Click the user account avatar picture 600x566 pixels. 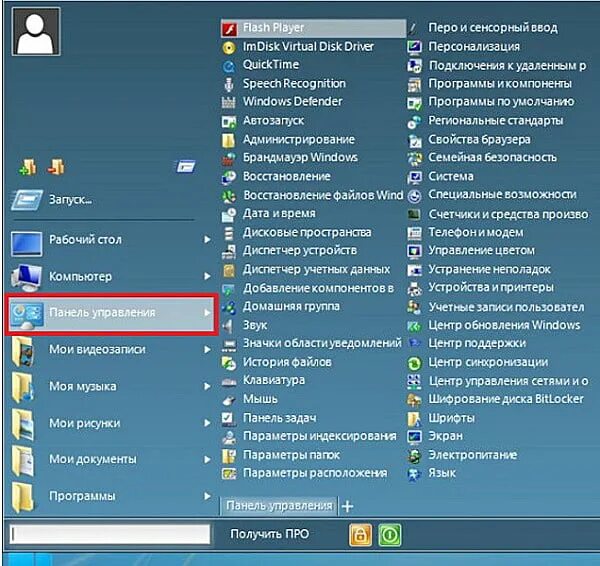click(x=36, y=32)
